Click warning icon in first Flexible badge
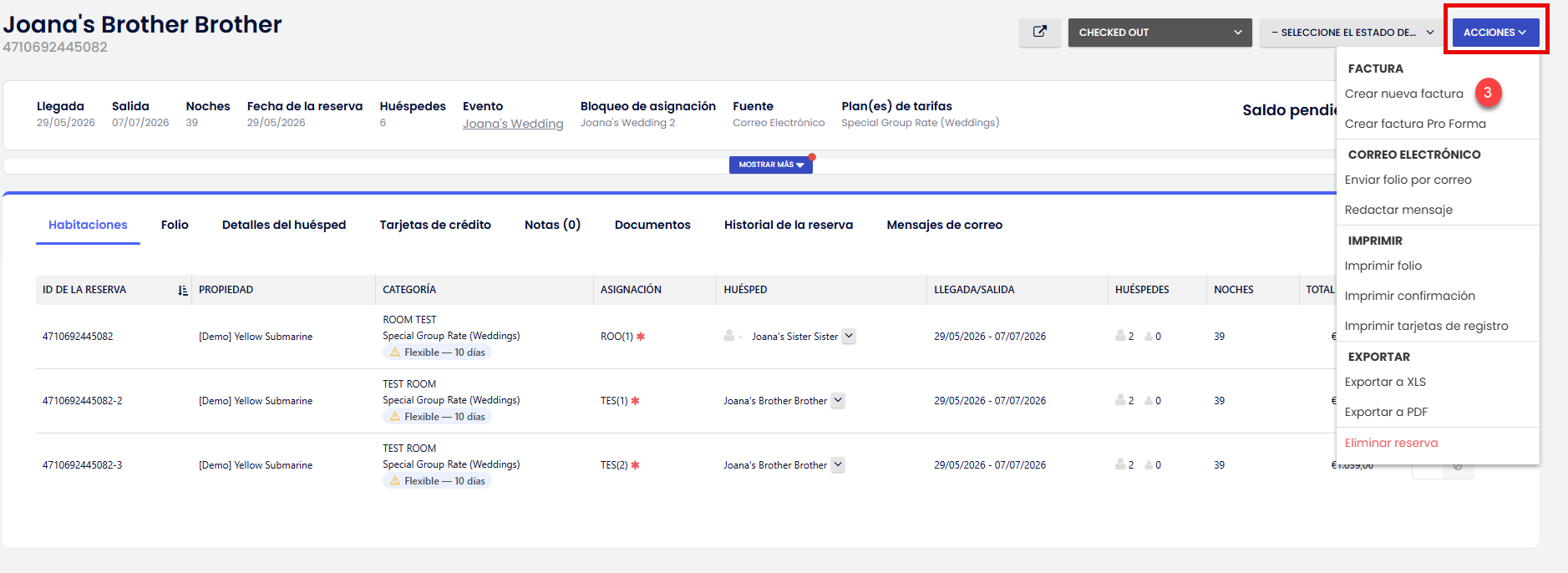 pyautogui.click(x=395, y=352)
